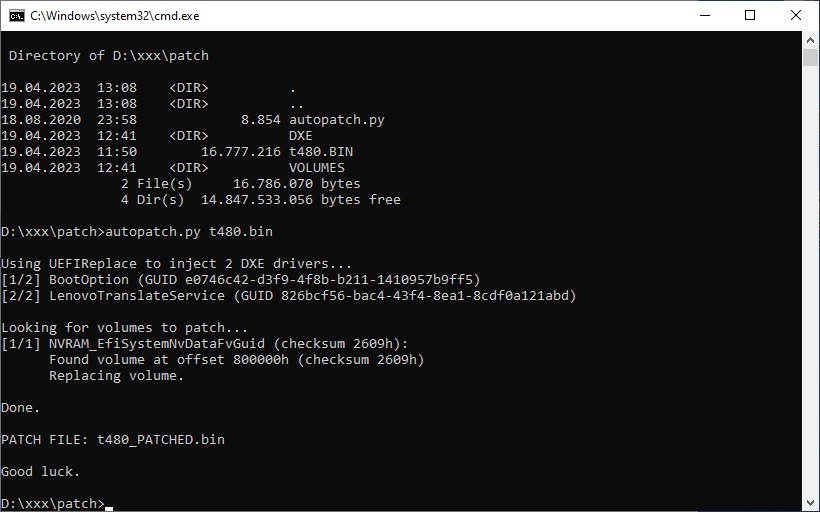Maximize the cmd.exe window
Viewport: 820px width, 512px height.
pyautogui.click(x=750, y=16)
